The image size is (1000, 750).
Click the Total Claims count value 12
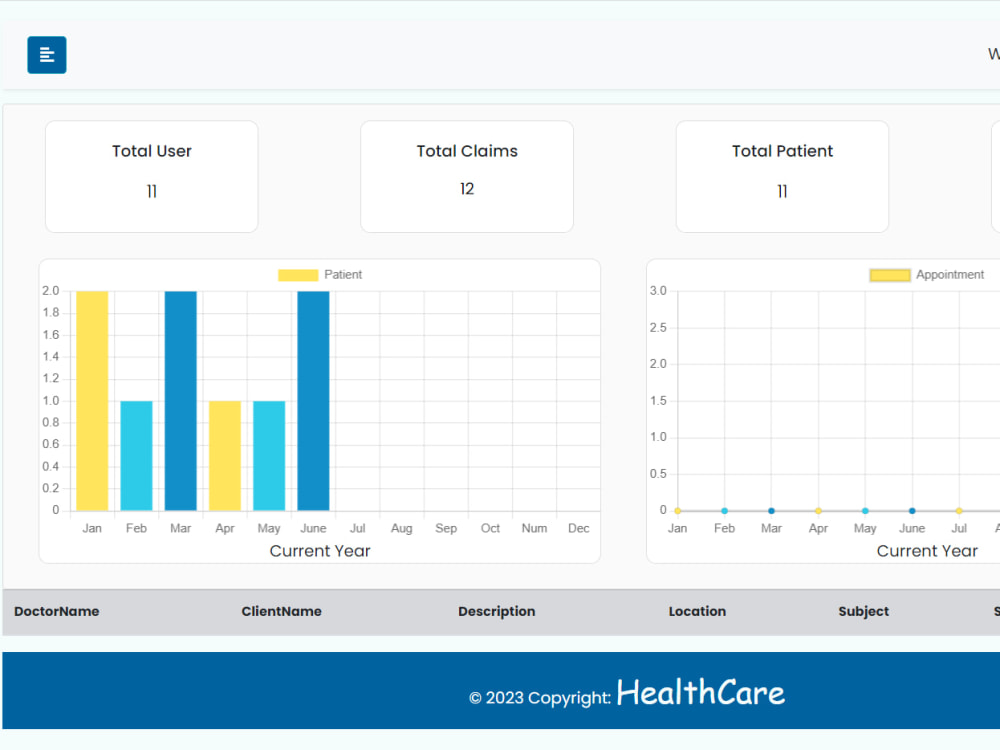(467, 189)
